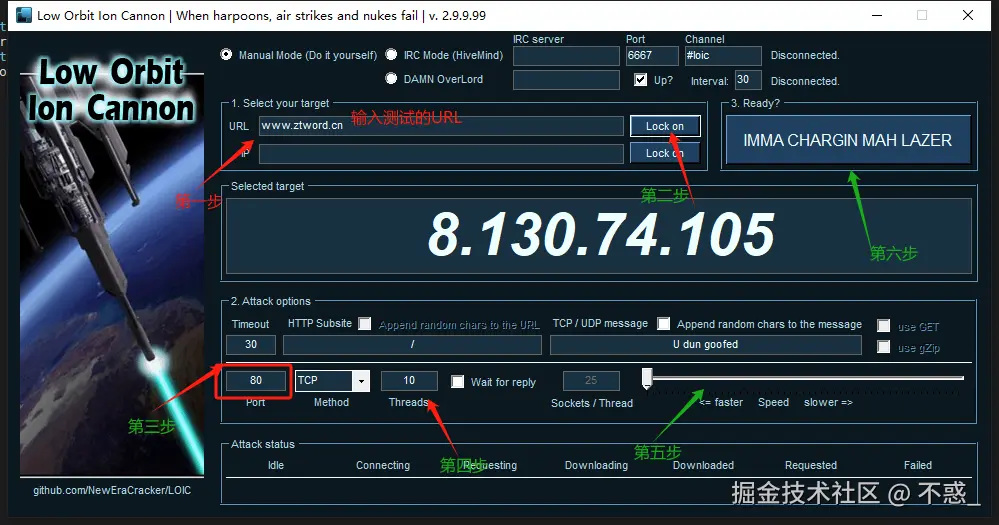The image size is (999, 525).
Task: Click the Threads field showing 10
Action: pyautogui.click(x=409, y=380)
